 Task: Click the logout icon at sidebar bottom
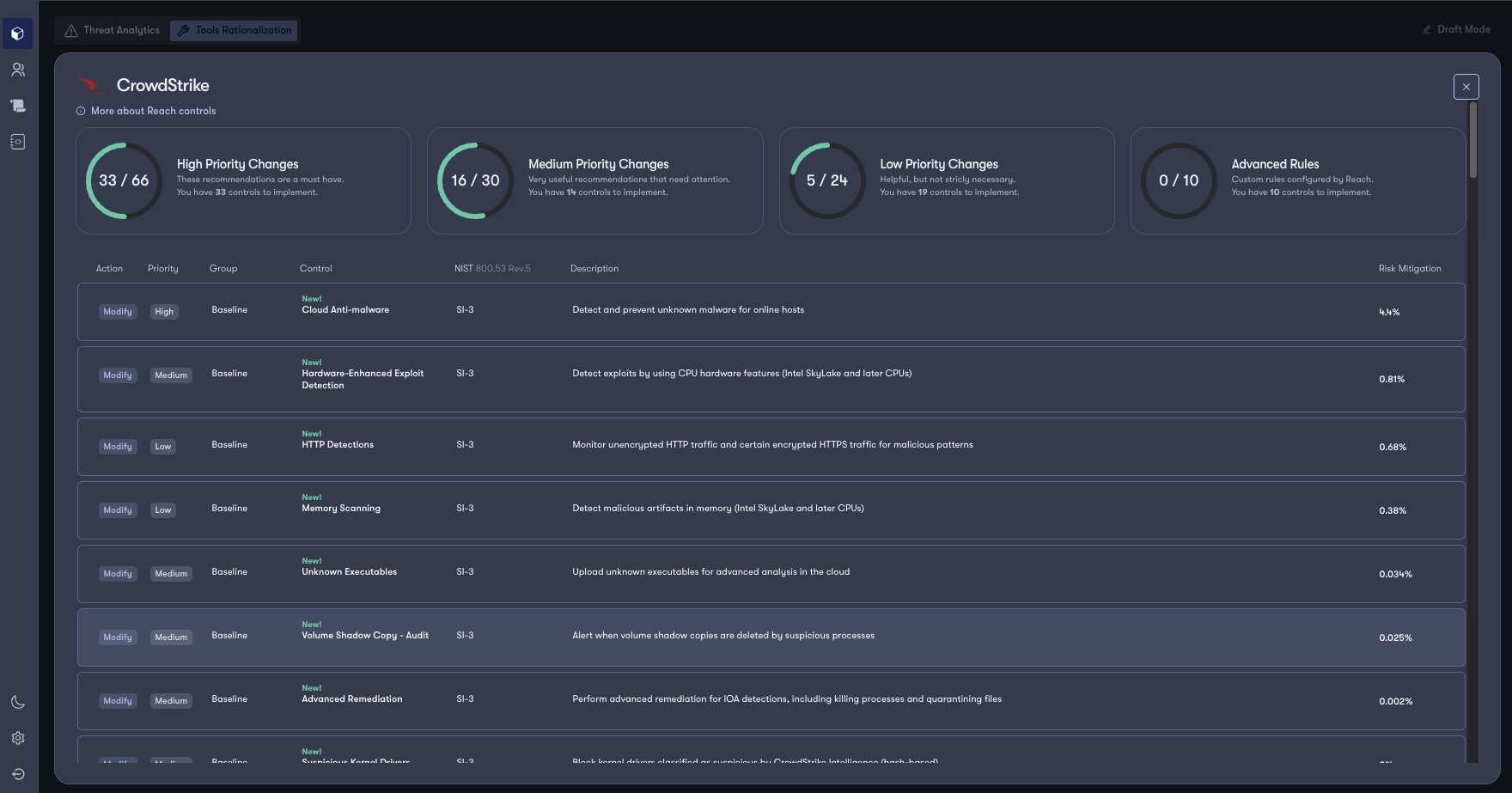[18, 774]
